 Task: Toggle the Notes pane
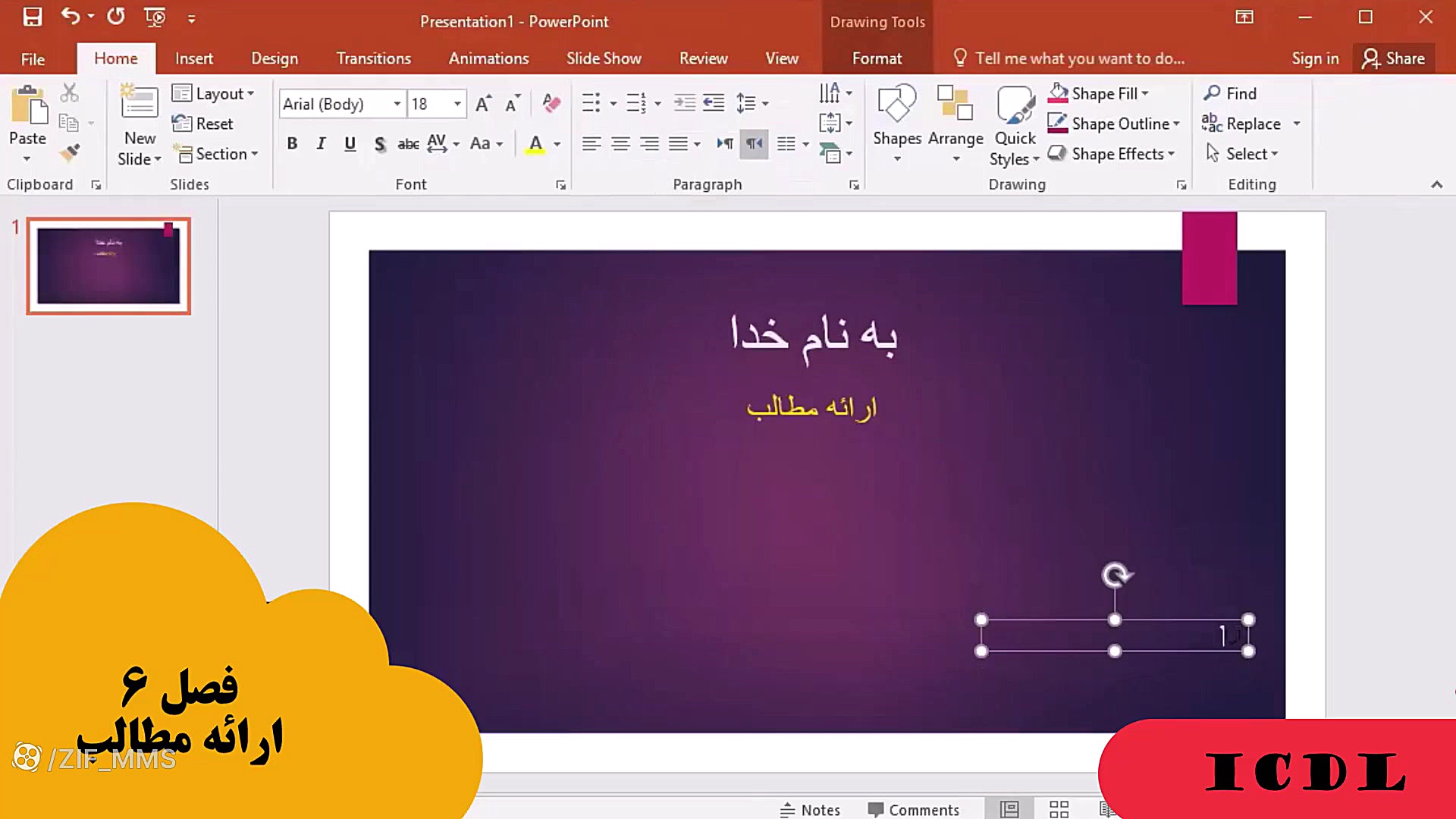pos(810,810)
